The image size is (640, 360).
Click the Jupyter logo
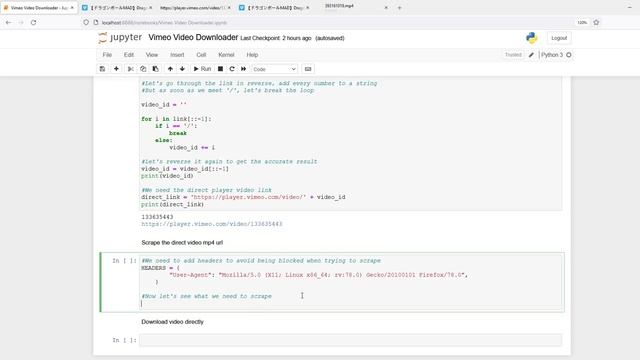[120, 38]
